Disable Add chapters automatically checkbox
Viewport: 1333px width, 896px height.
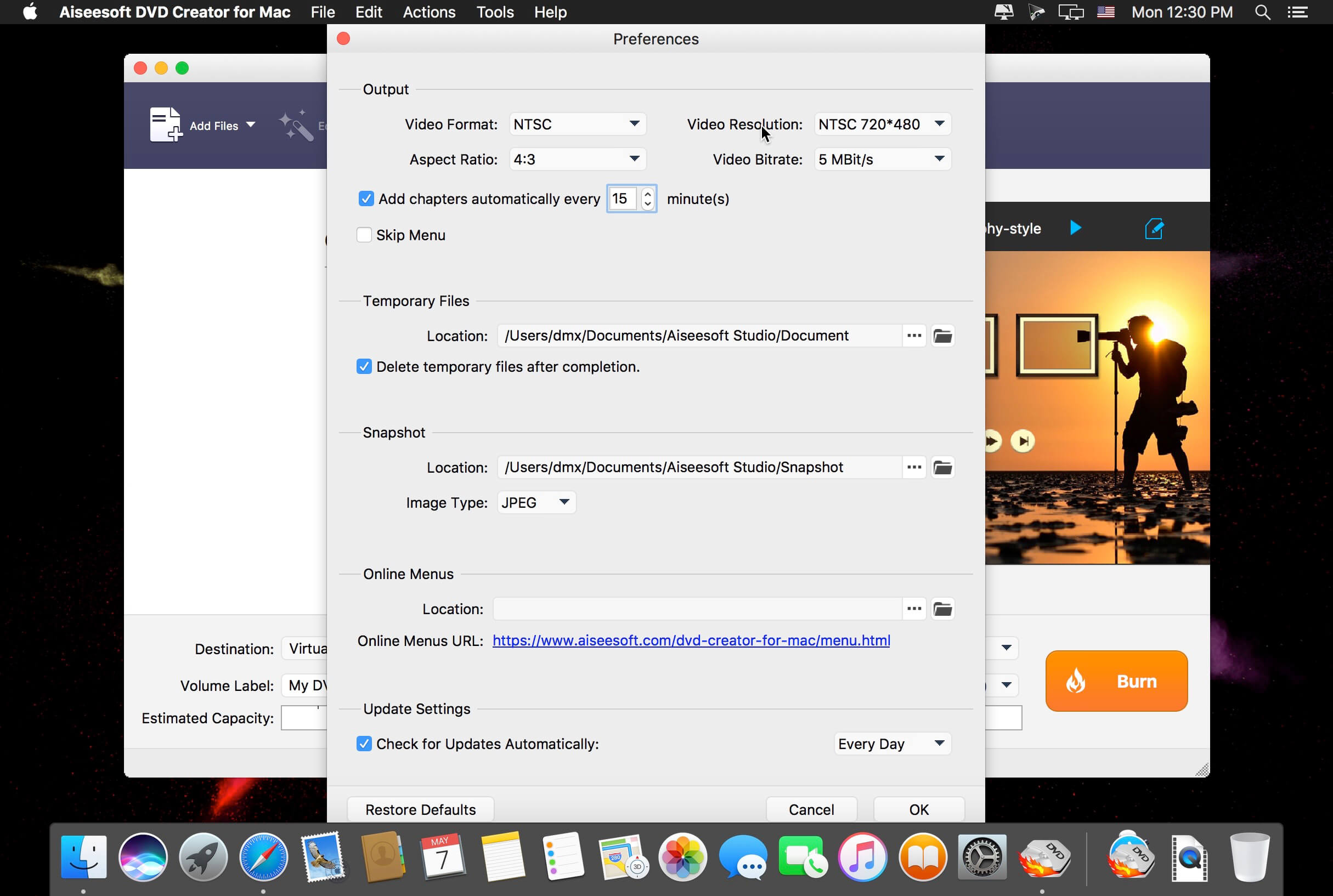[366, 199]
